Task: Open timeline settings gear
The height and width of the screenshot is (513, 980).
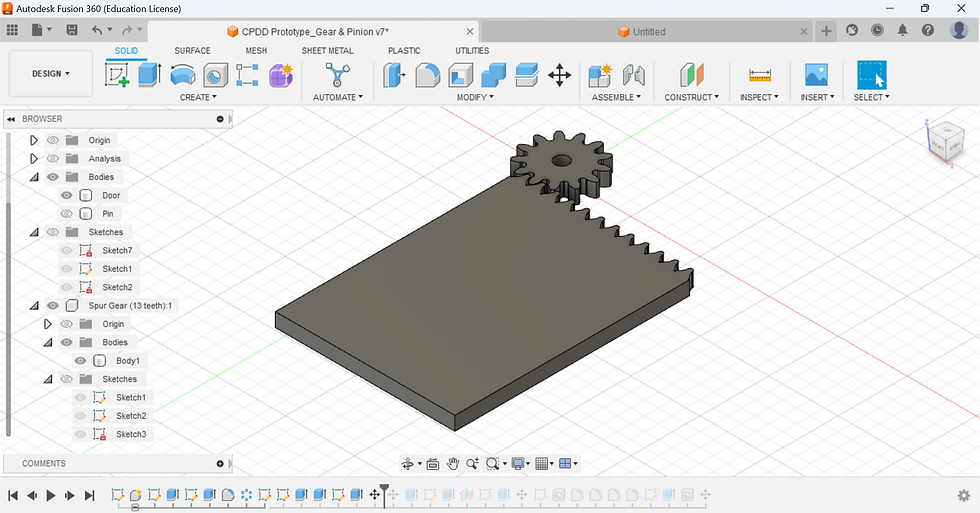Action: [964, 496]
